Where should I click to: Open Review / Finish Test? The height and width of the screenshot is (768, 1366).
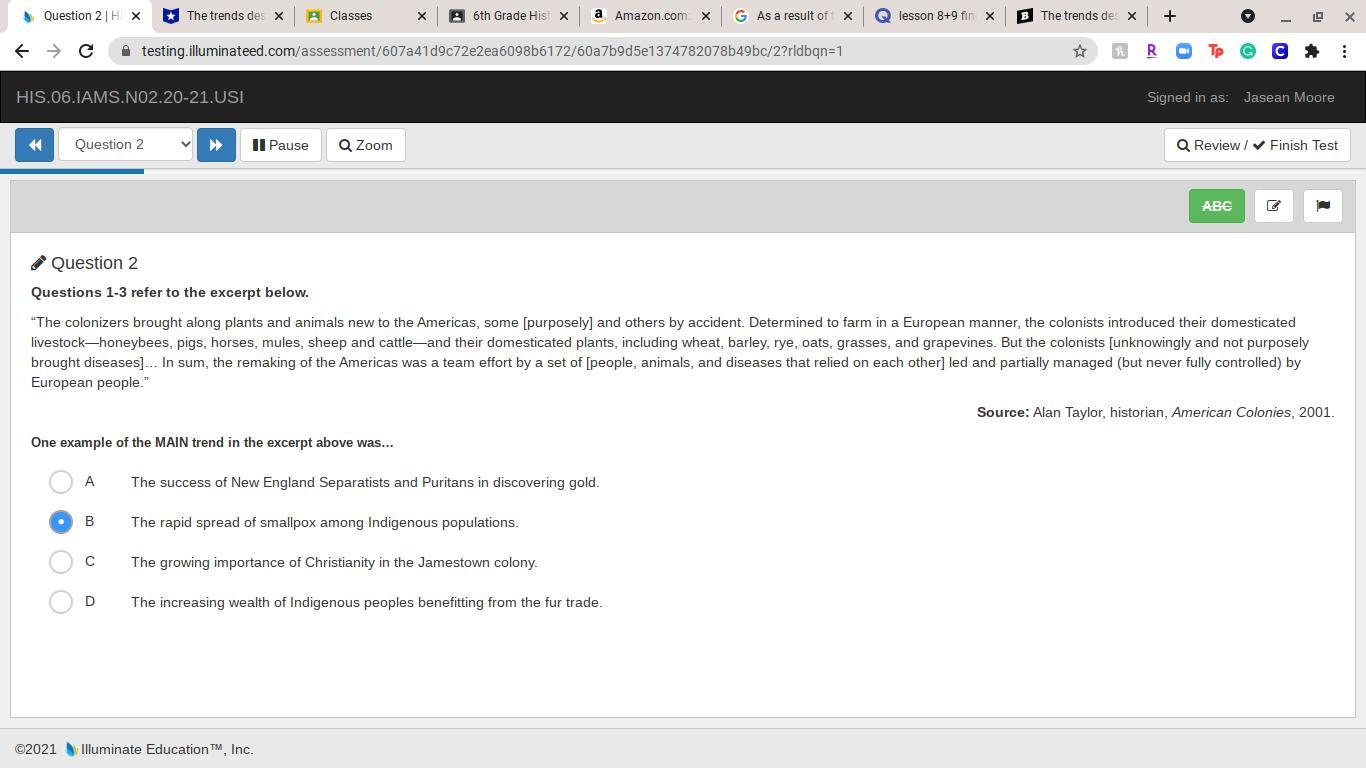pyautogui.click(x=1257, y=145)
